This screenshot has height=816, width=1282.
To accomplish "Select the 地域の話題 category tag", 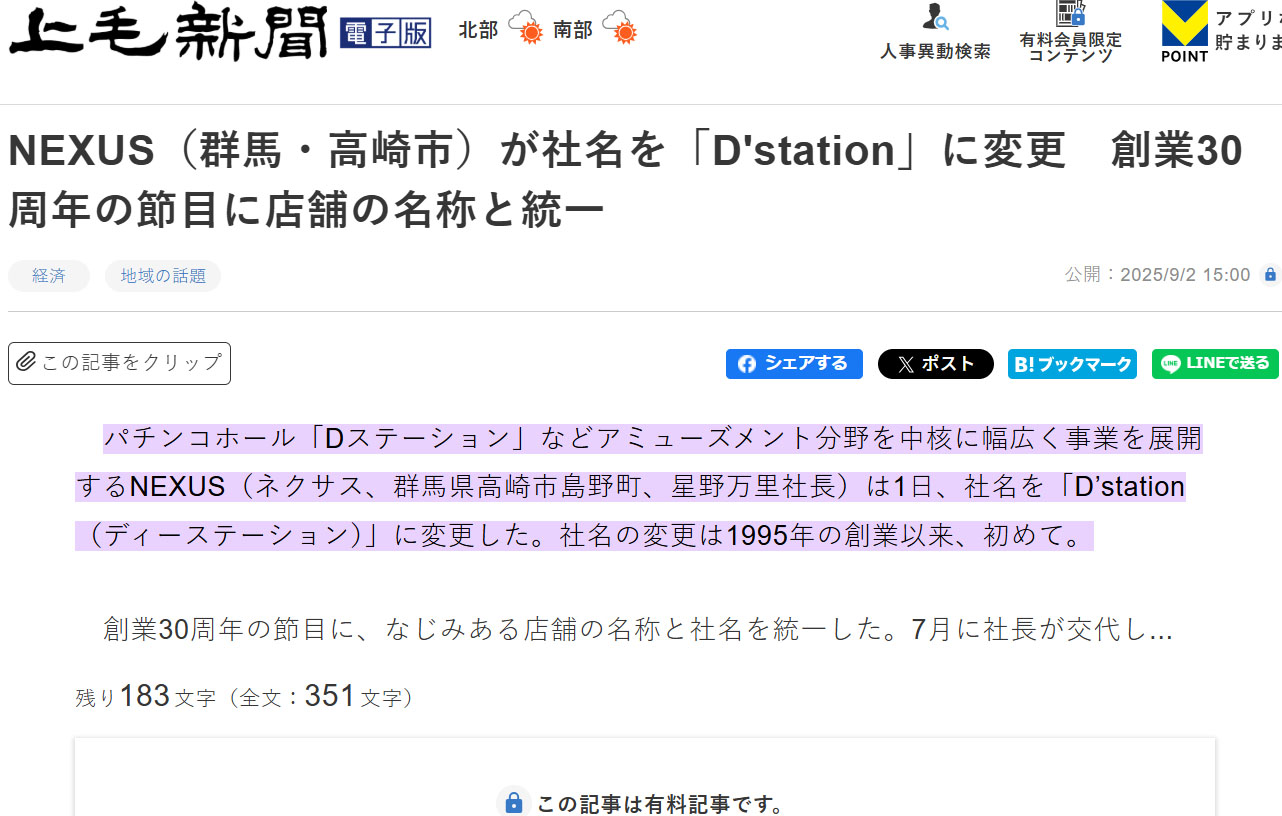I will 163,276.
